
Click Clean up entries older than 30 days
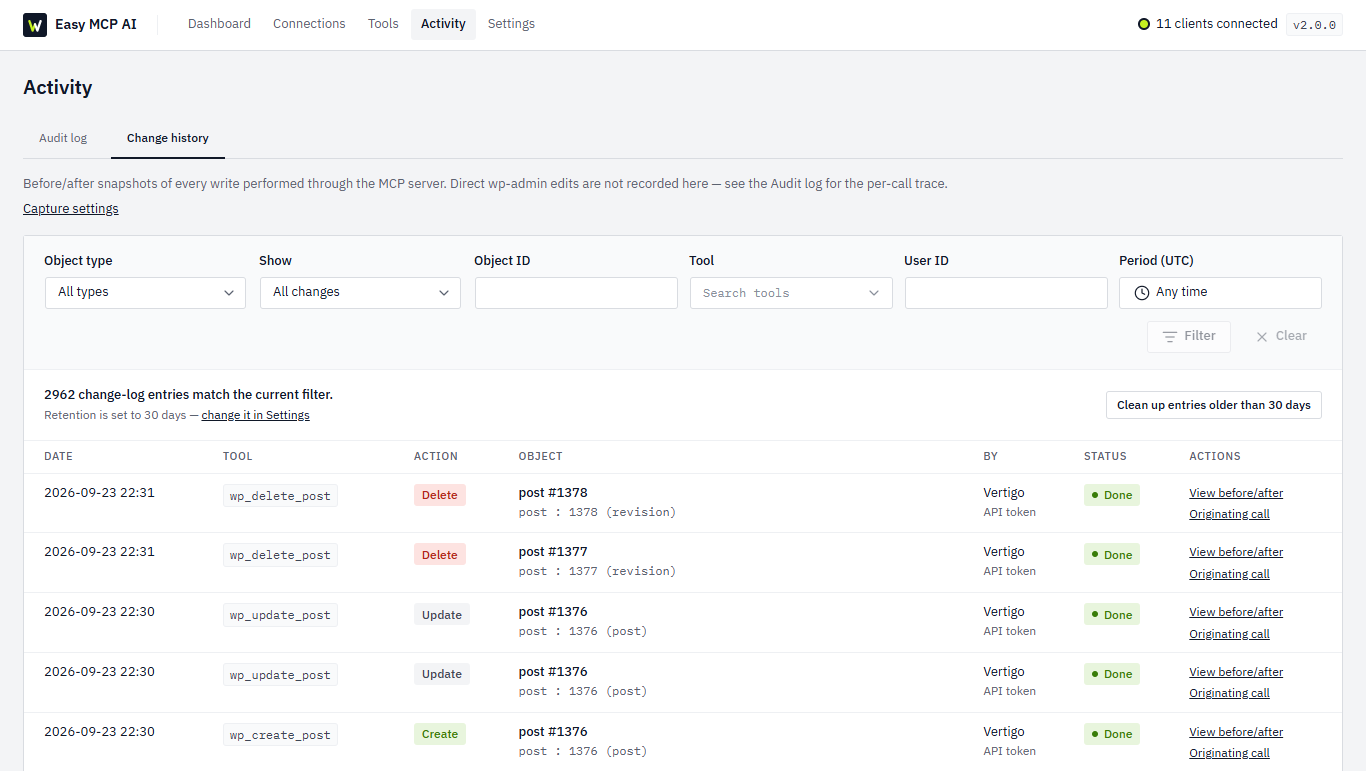[1214, 405]
